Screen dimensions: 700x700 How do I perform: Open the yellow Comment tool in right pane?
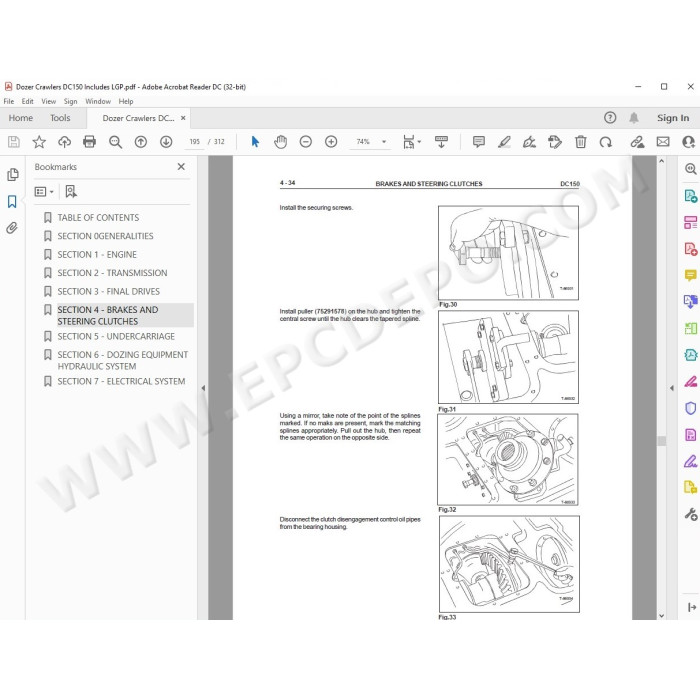(690, 275)
